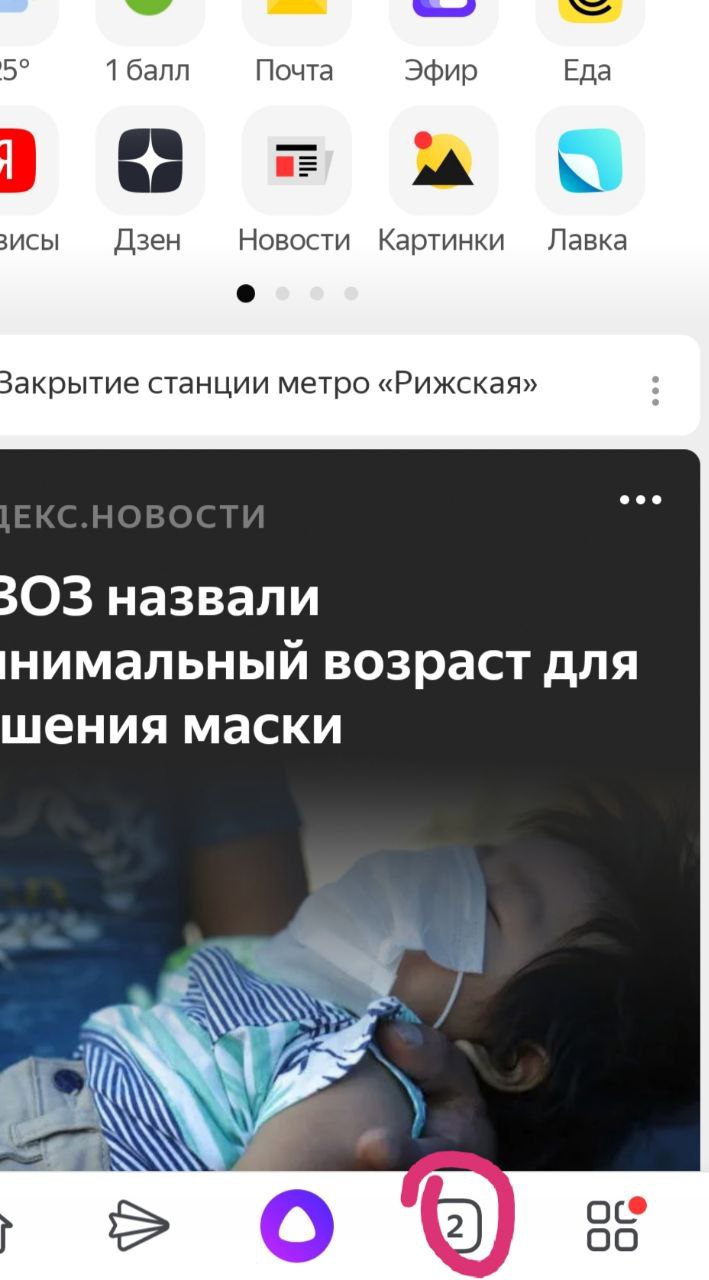The image size is (709, 1280).
Task: Open the Картинки service icon
Action: click(x=443, y=161)
